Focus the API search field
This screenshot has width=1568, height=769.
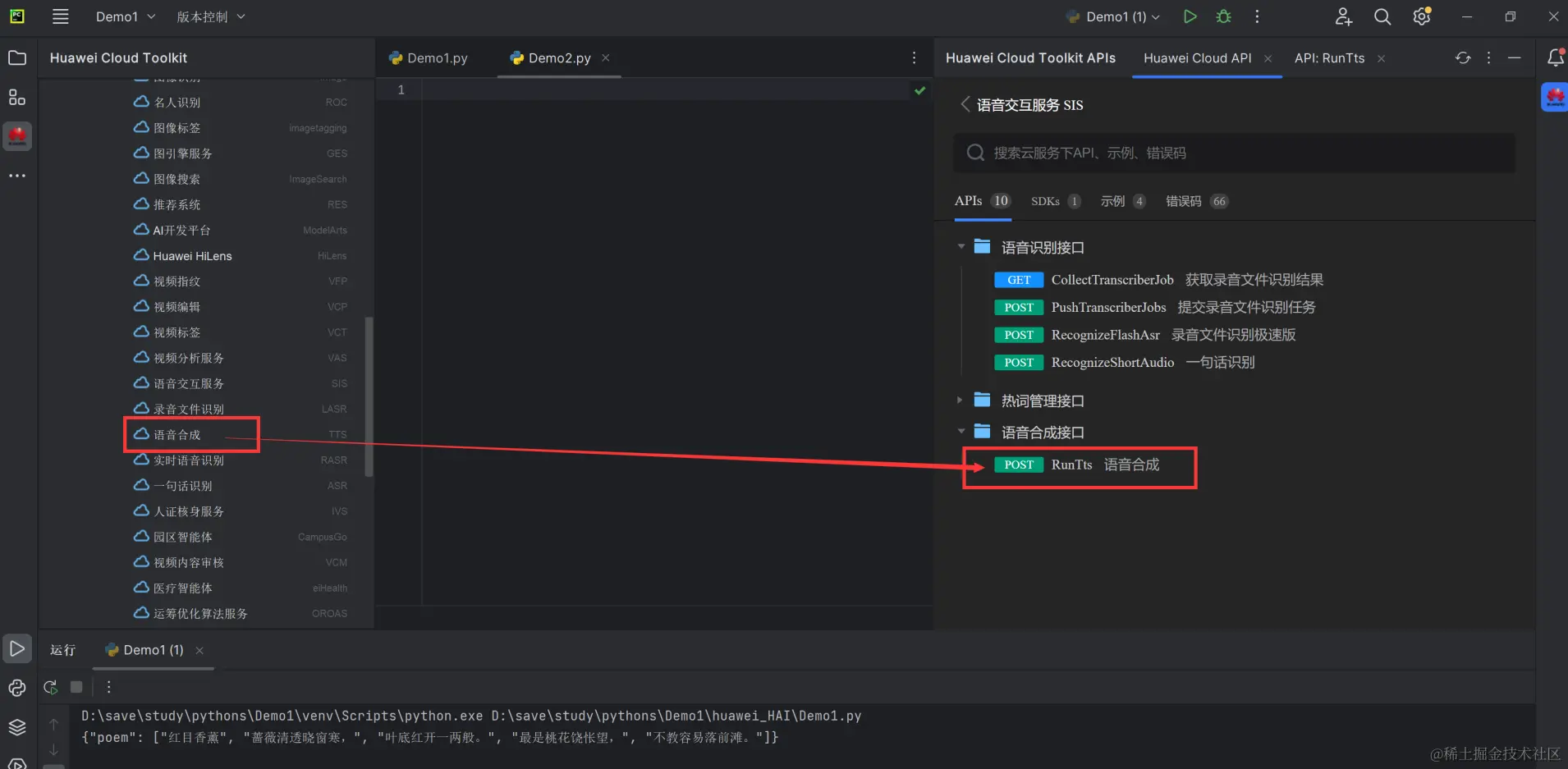click(x=1234, y=153)
